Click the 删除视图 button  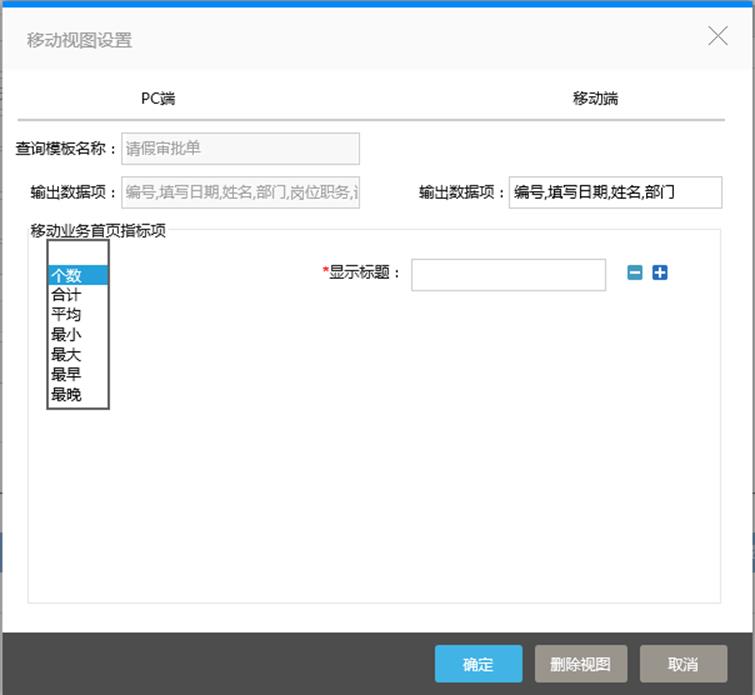(x=580, y=664)
